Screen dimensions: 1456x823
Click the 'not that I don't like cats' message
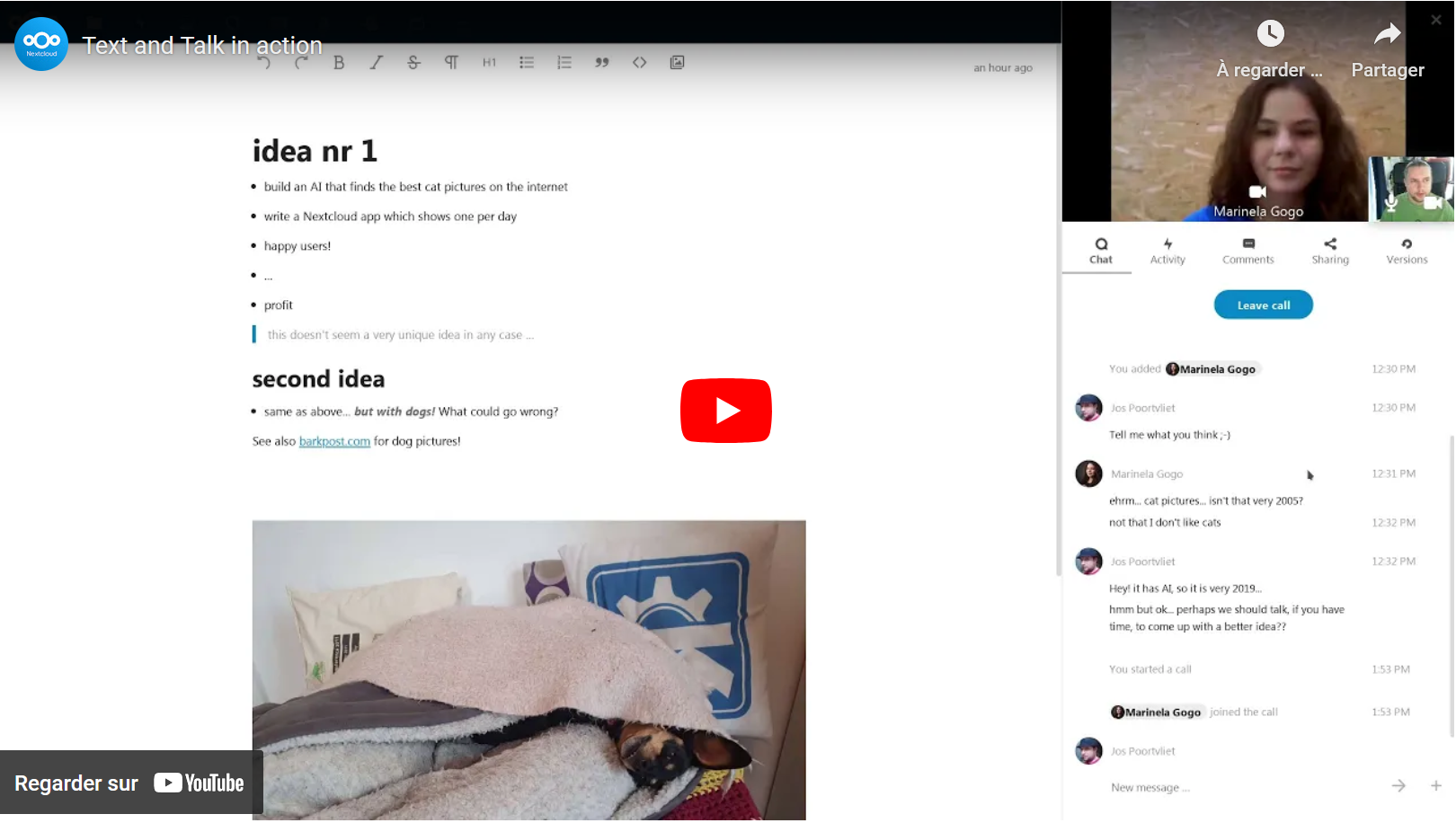click(1165, 523)
